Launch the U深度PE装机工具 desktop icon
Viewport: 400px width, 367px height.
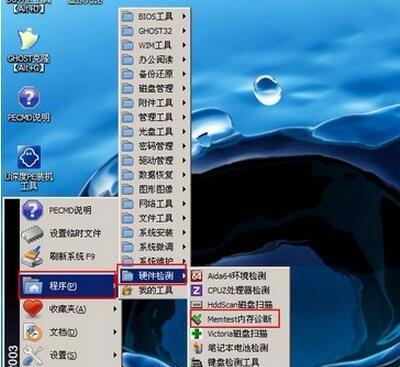point(29,157)
